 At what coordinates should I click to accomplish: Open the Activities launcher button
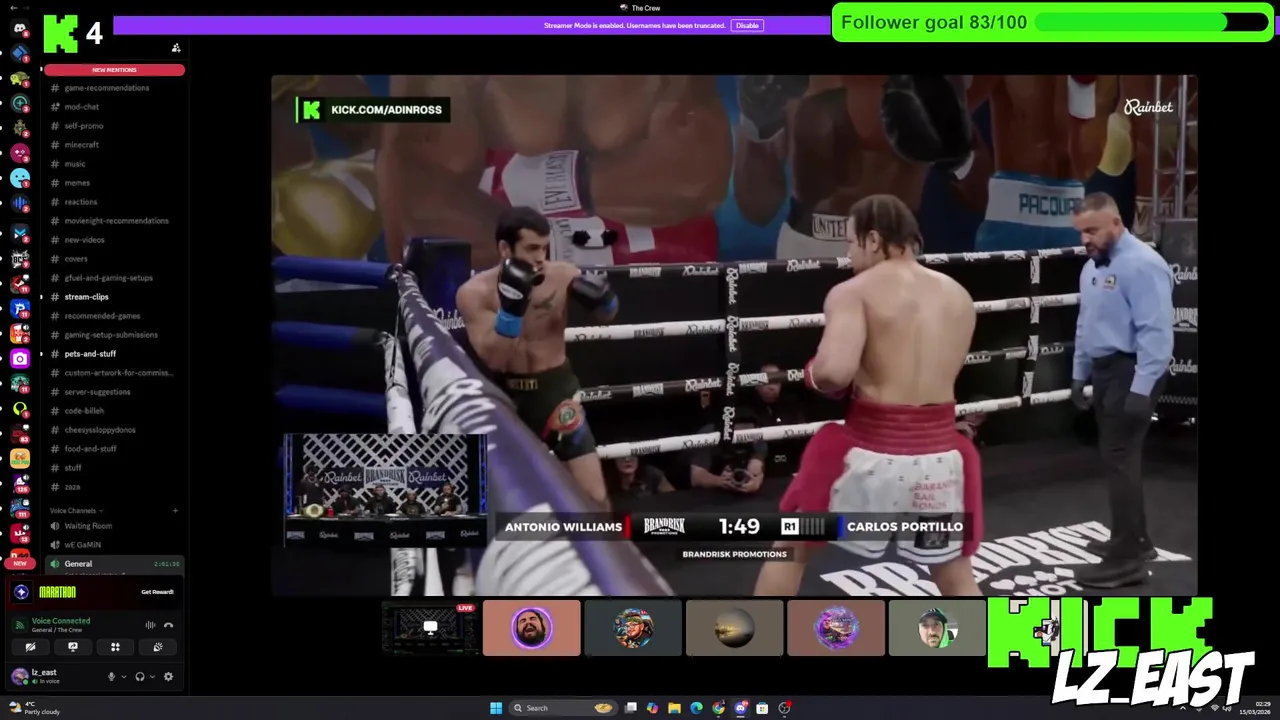[x=115, y=647]
